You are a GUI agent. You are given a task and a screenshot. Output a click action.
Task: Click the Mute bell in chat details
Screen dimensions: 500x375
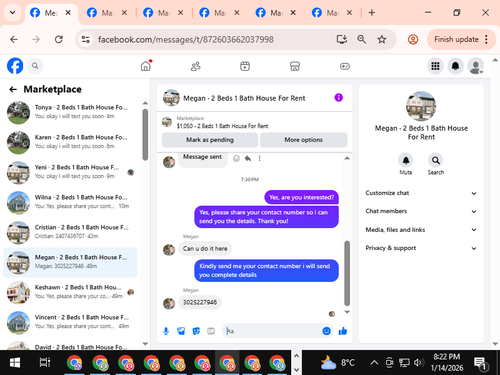(x=406, y=160)
